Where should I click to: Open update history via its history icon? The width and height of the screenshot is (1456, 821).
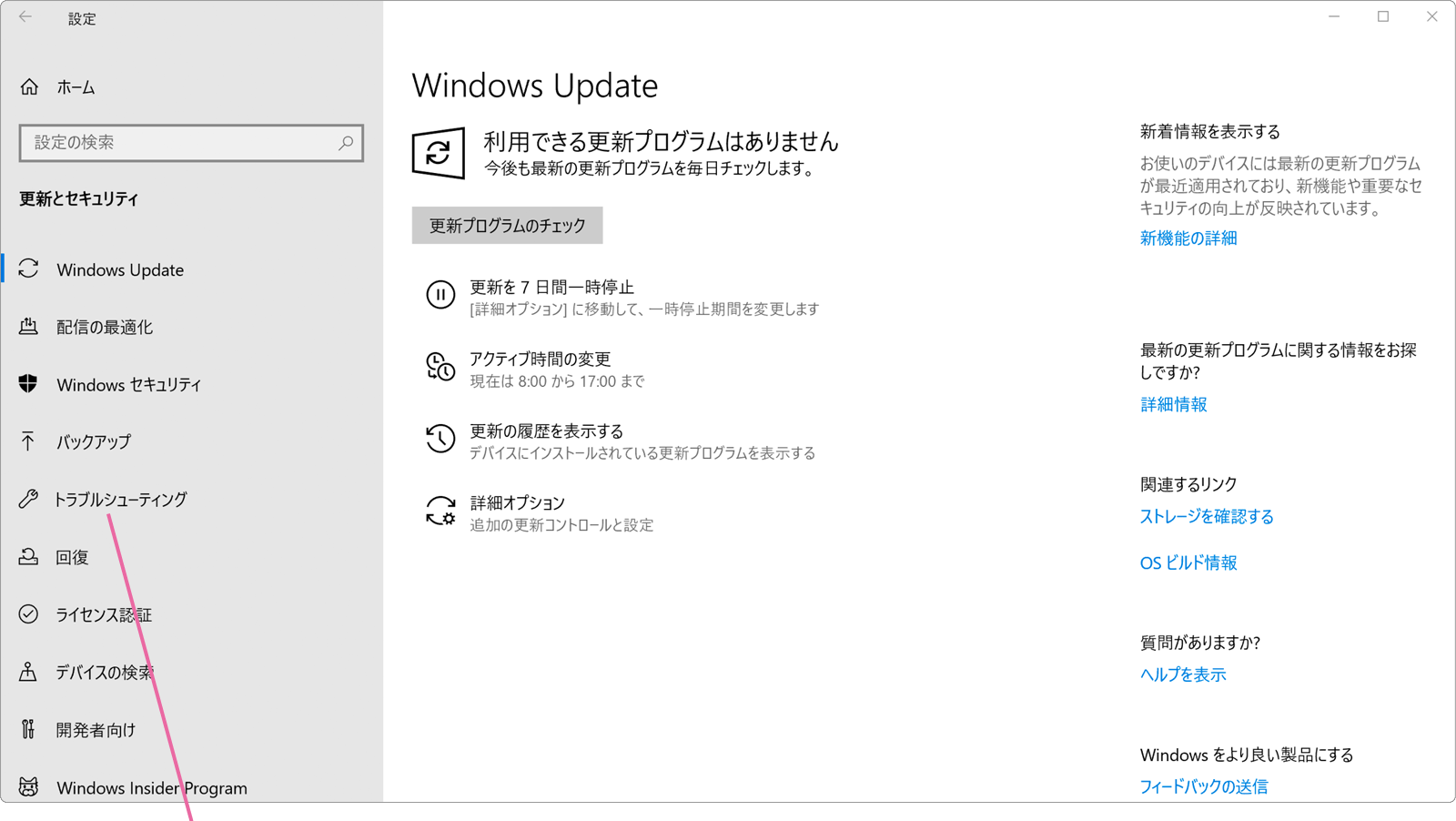coord(440,439)
